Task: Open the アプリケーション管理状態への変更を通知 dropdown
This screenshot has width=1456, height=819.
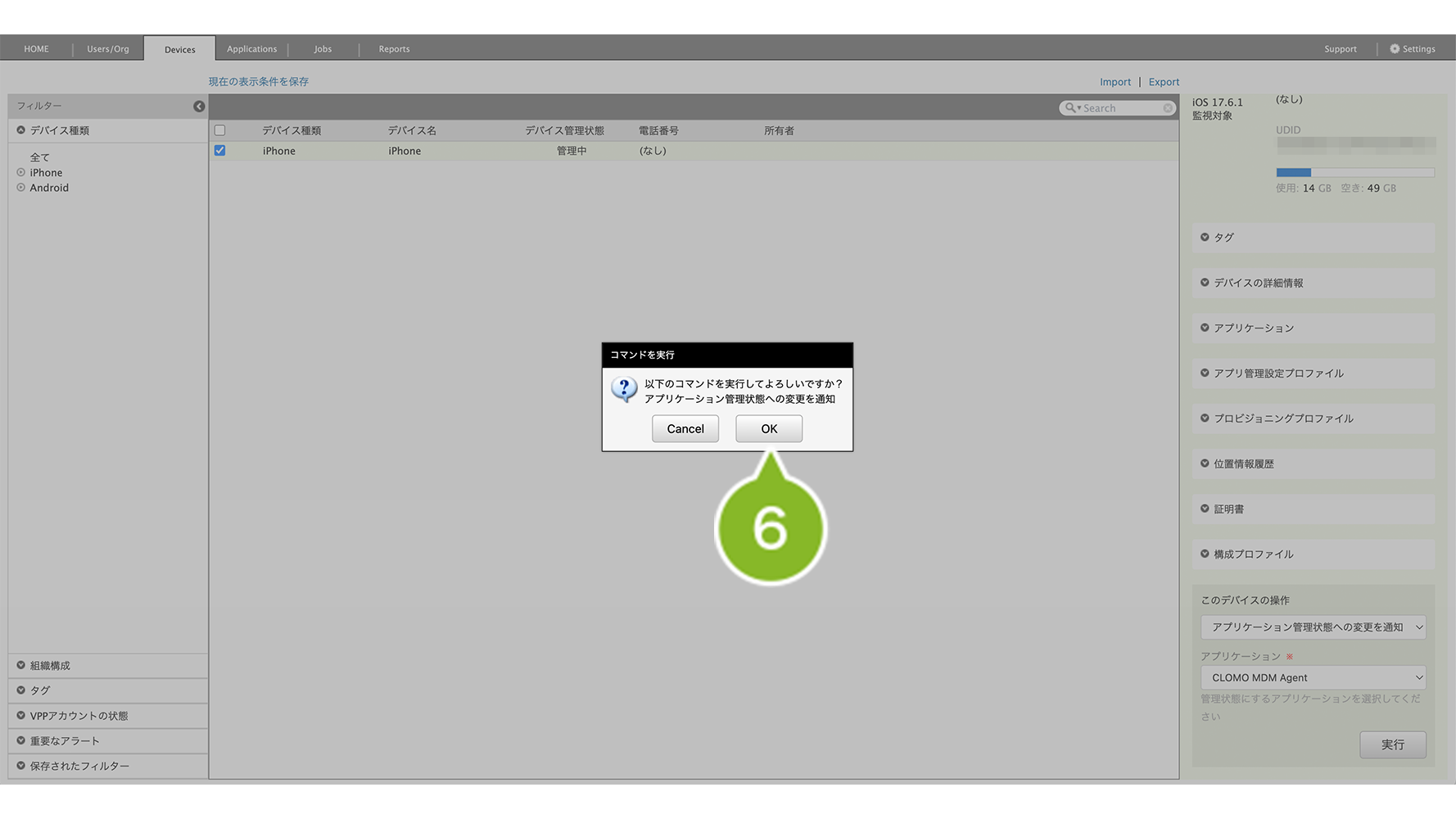Action: 1313,627
